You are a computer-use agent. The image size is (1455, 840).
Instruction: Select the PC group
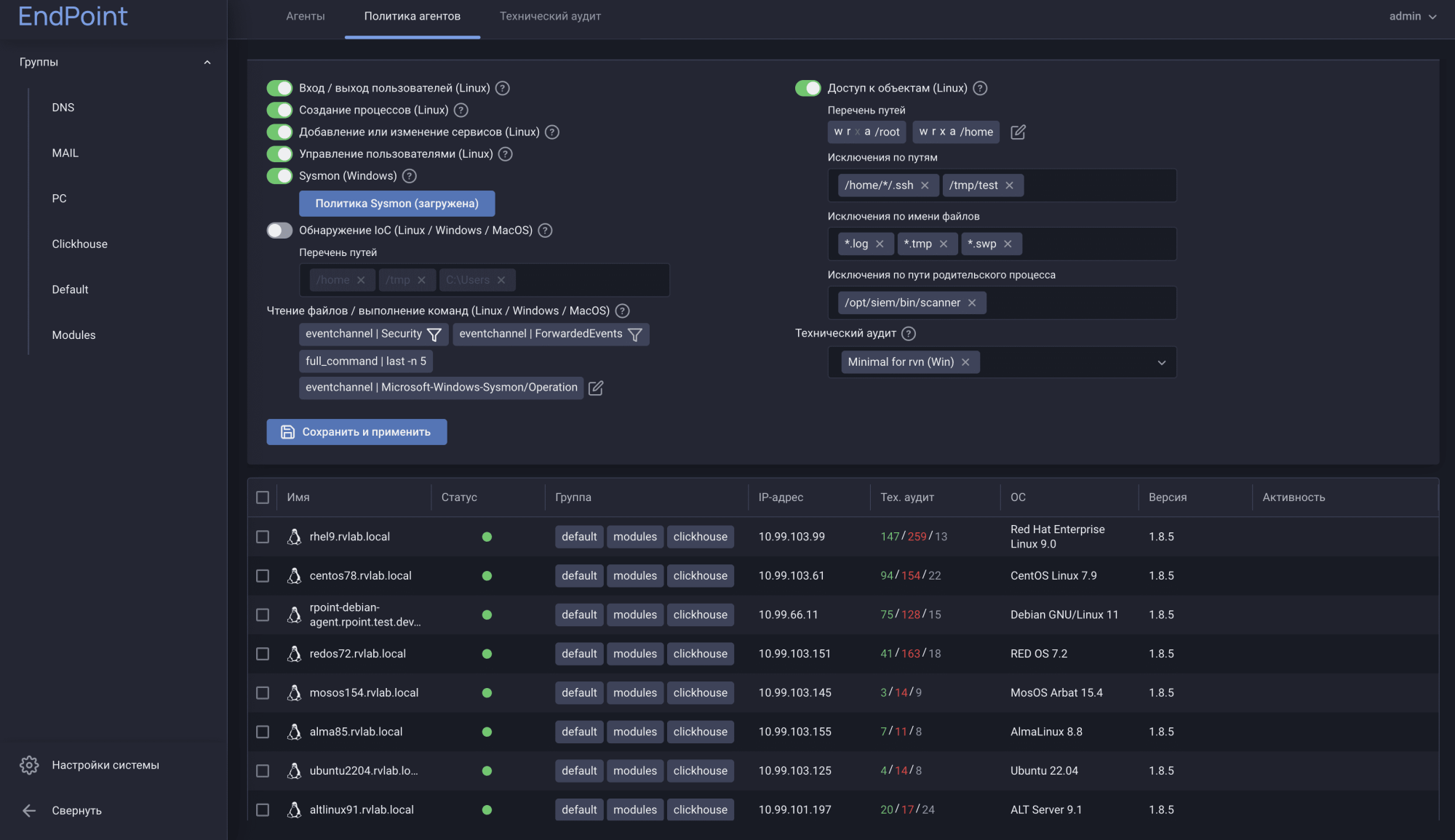tap(60, 199)
